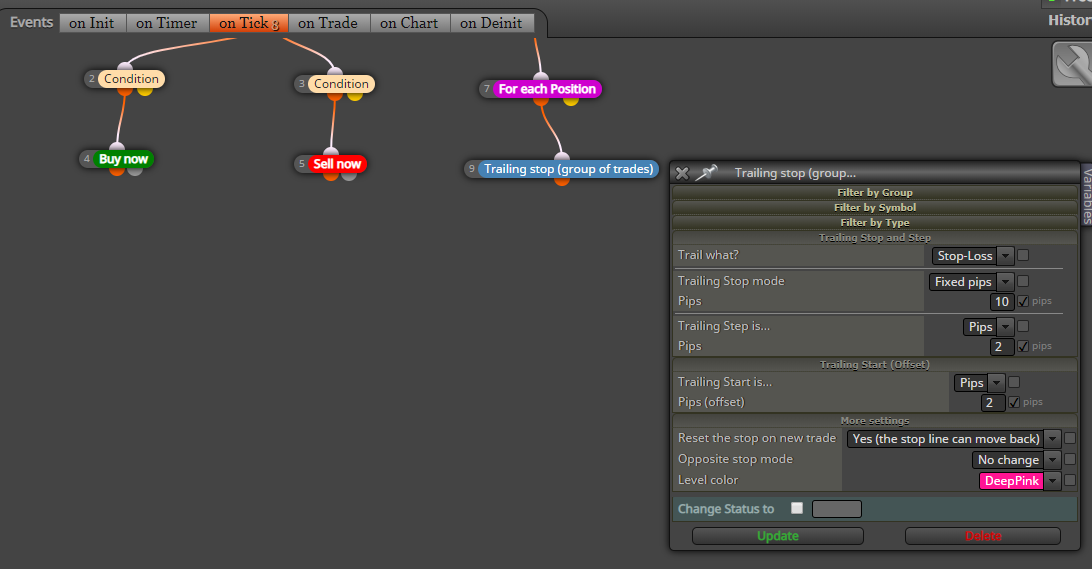Click the Update button
1092x569 pixels.
[x=778, y=536]
